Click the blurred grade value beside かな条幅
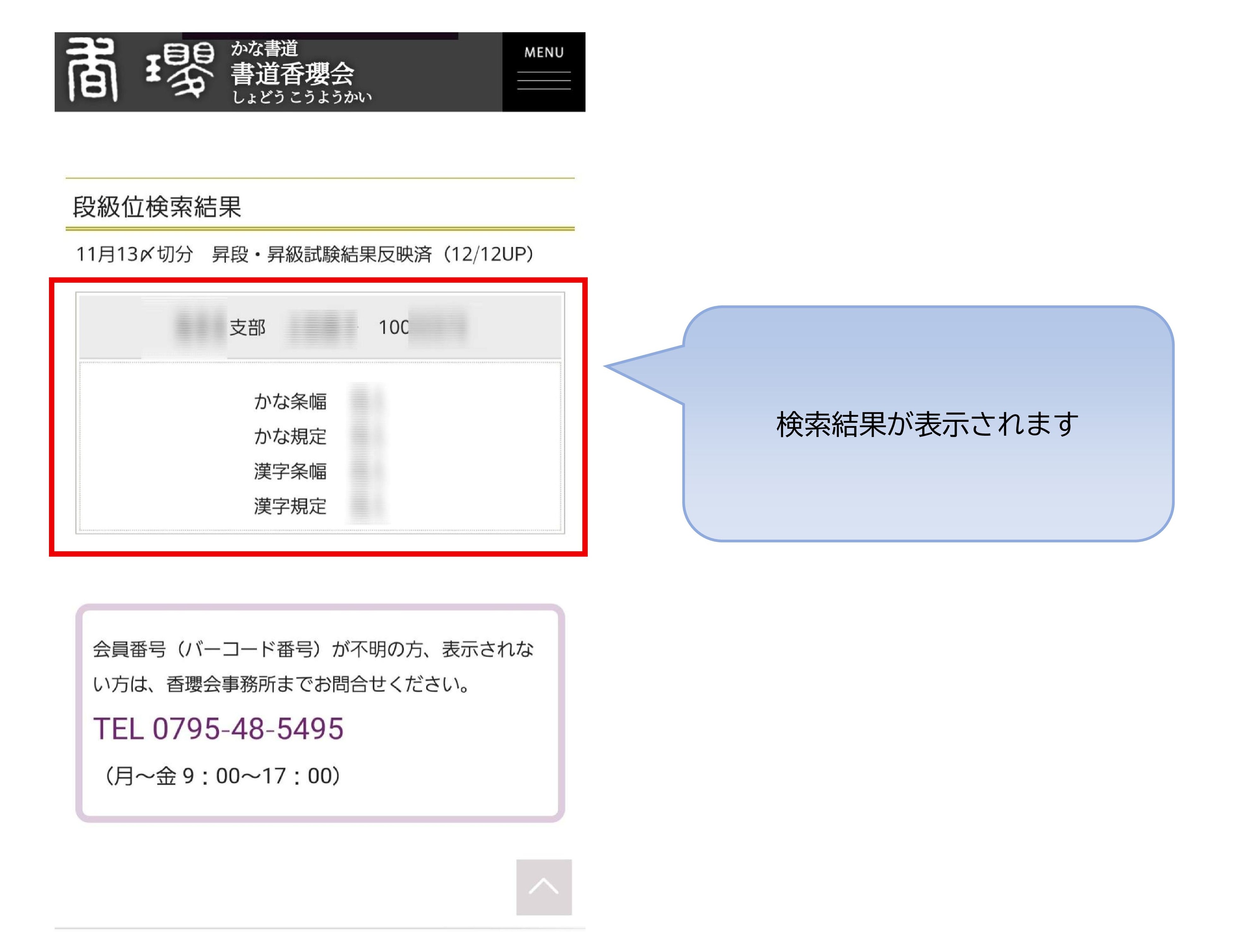 [x=366, y=401]
